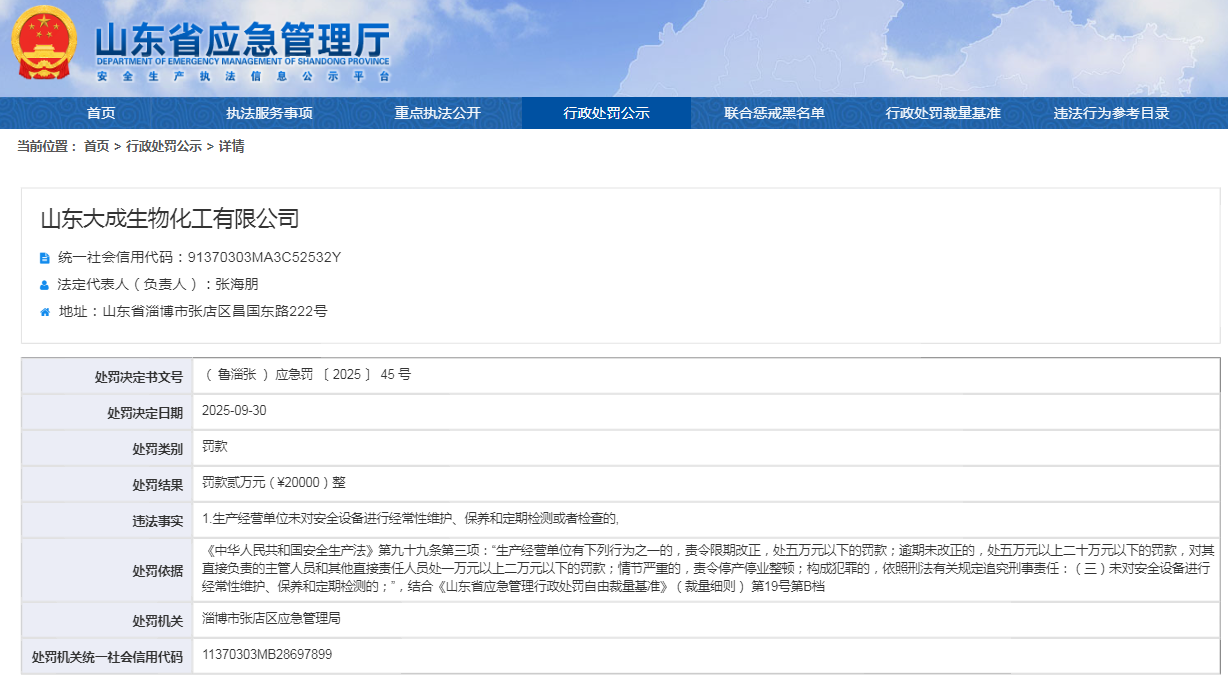1228x681 pixels.
Task: Select the 行政处罚公示 tab
Action: coord(606,113)
